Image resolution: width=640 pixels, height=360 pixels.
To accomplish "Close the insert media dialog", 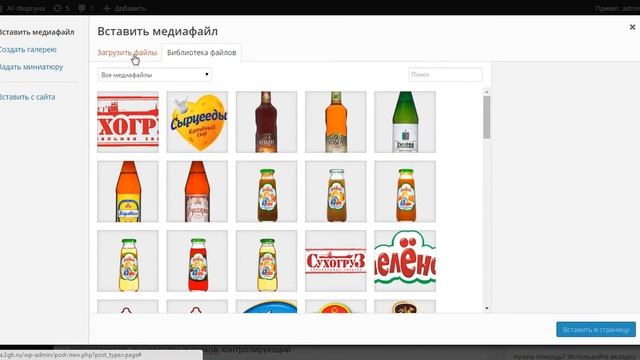I will (632, 27).
